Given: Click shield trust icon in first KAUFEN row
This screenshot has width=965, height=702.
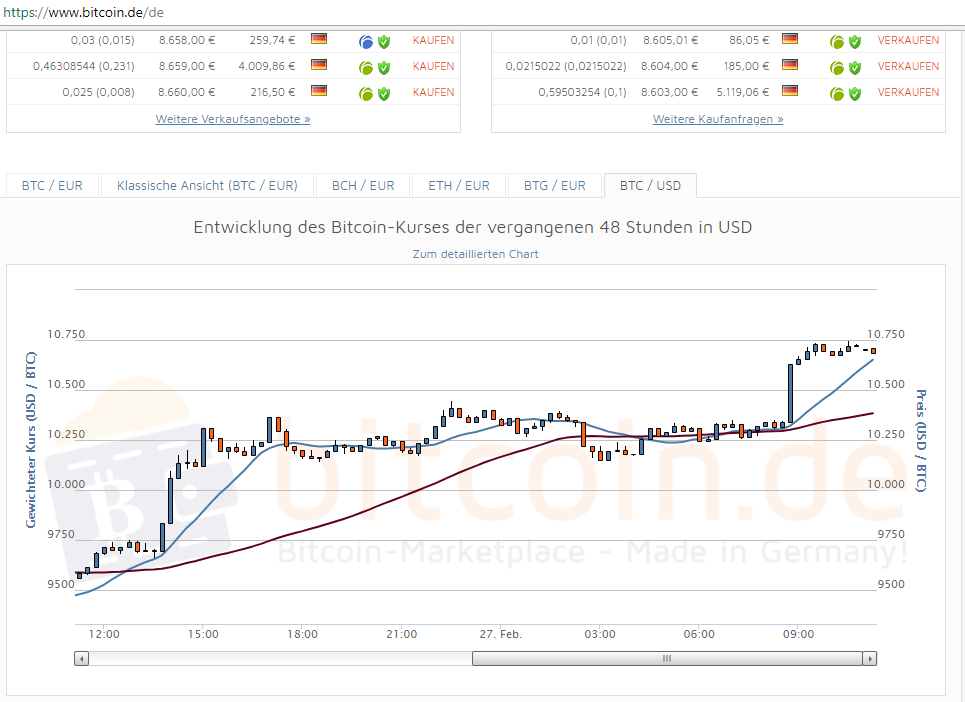Looking at the screenshot, I should (384, 40).
